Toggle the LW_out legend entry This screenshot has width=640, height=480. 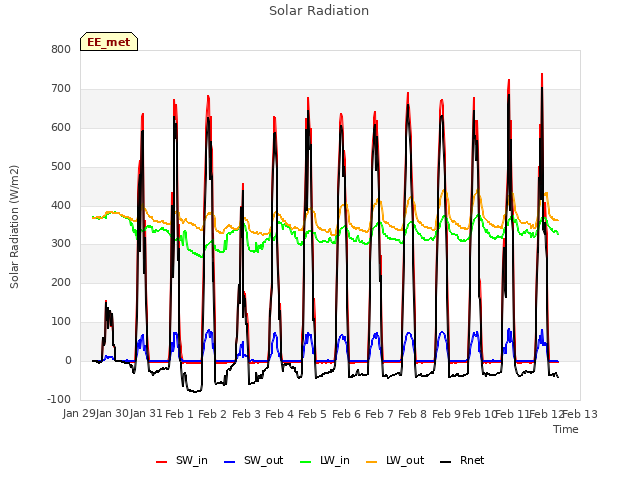click(x=395, y=461)
